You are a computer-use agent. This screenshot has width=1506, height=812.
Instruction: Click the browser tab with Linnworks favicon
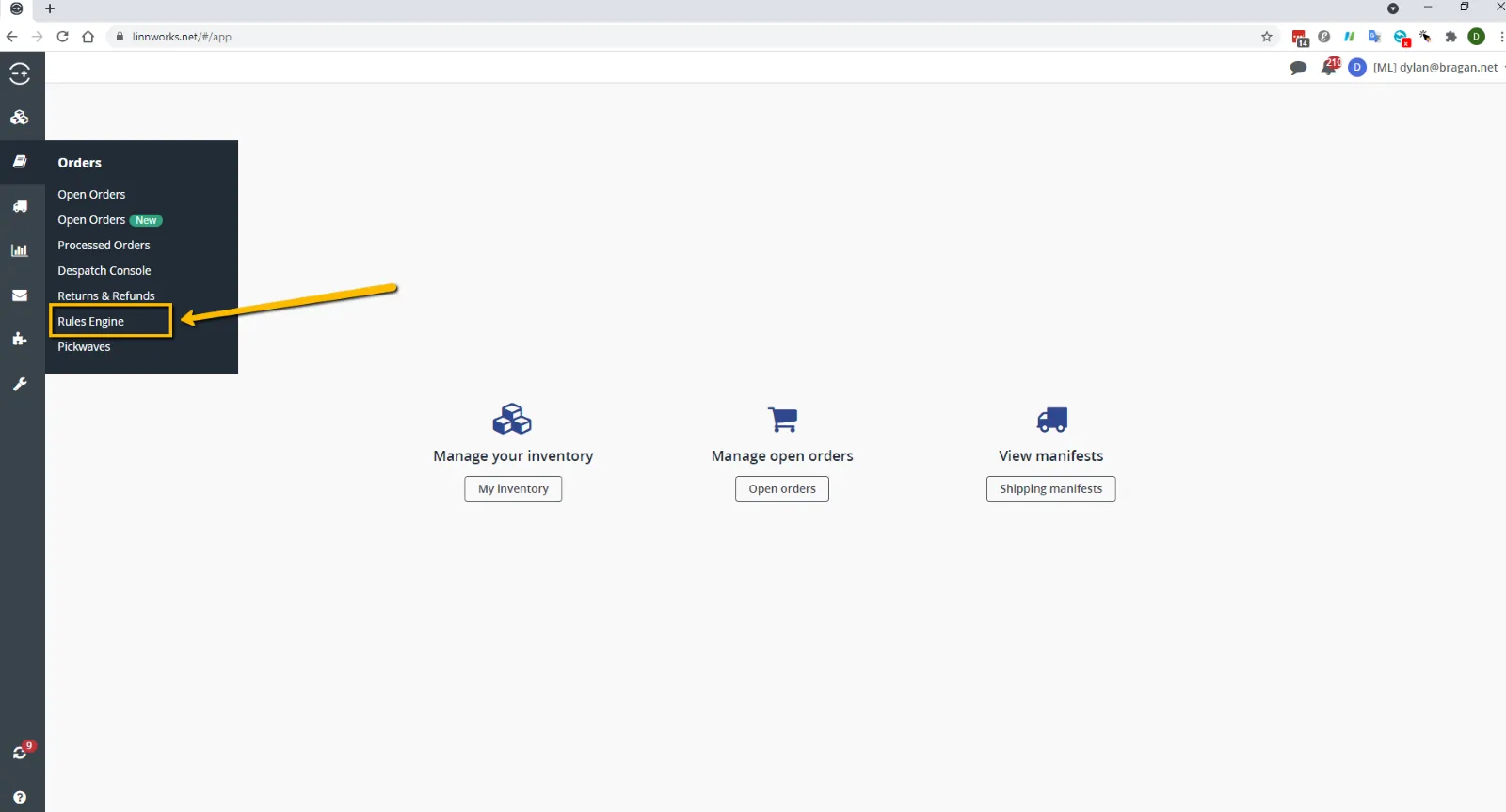click(16, 8)
